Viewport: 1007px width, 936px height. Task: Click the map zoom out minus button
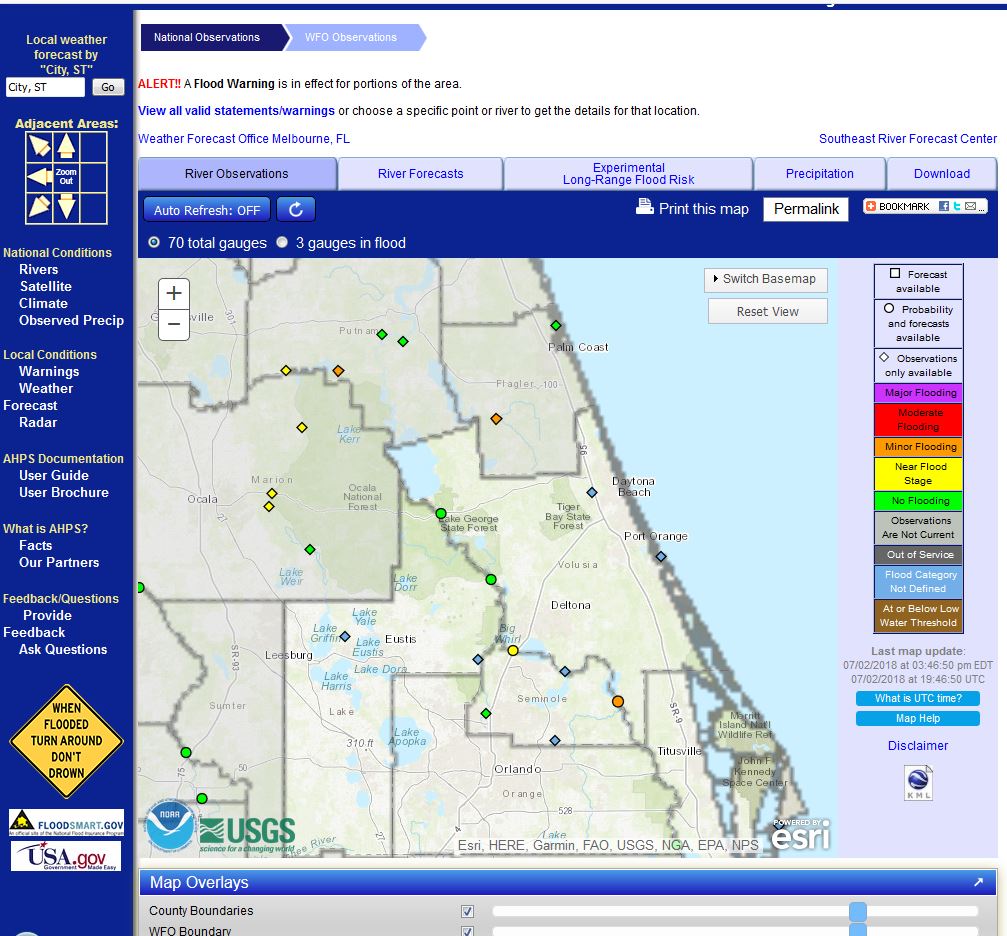click(174, 324)
